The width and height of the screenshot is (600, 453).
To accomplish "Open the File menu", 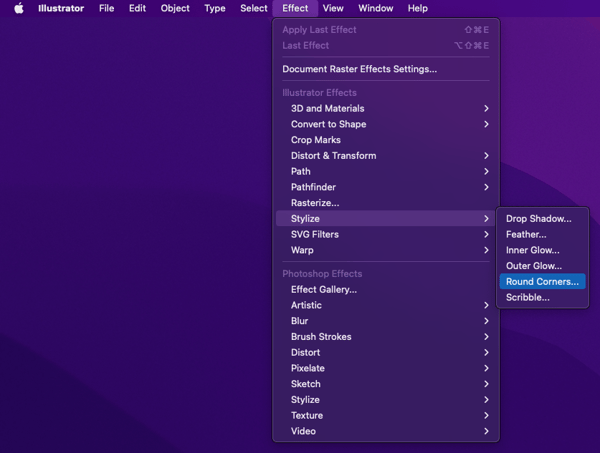I will [x=106, y=8].
